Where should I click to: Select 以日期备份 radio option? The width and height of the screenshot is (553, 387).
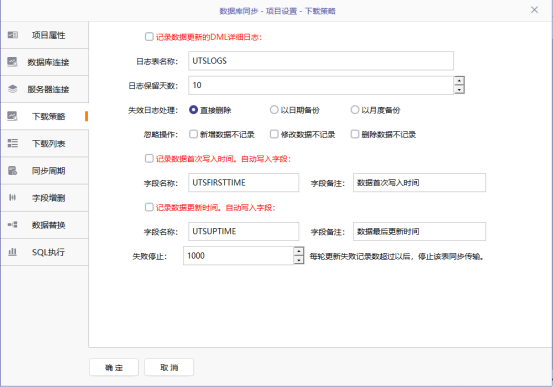click(274, 110)
